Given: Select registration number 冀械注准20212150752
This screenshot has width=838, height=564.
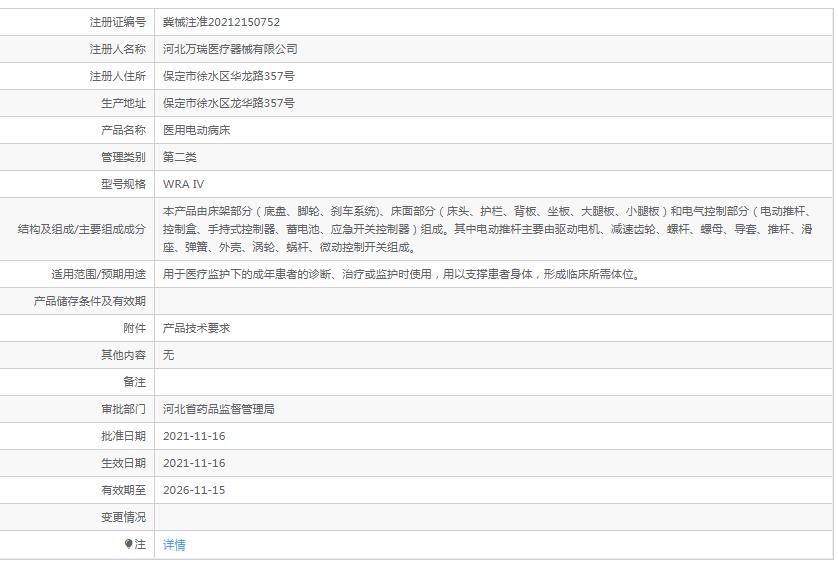Looking at the screenshot, I should (x=221, y=22).
